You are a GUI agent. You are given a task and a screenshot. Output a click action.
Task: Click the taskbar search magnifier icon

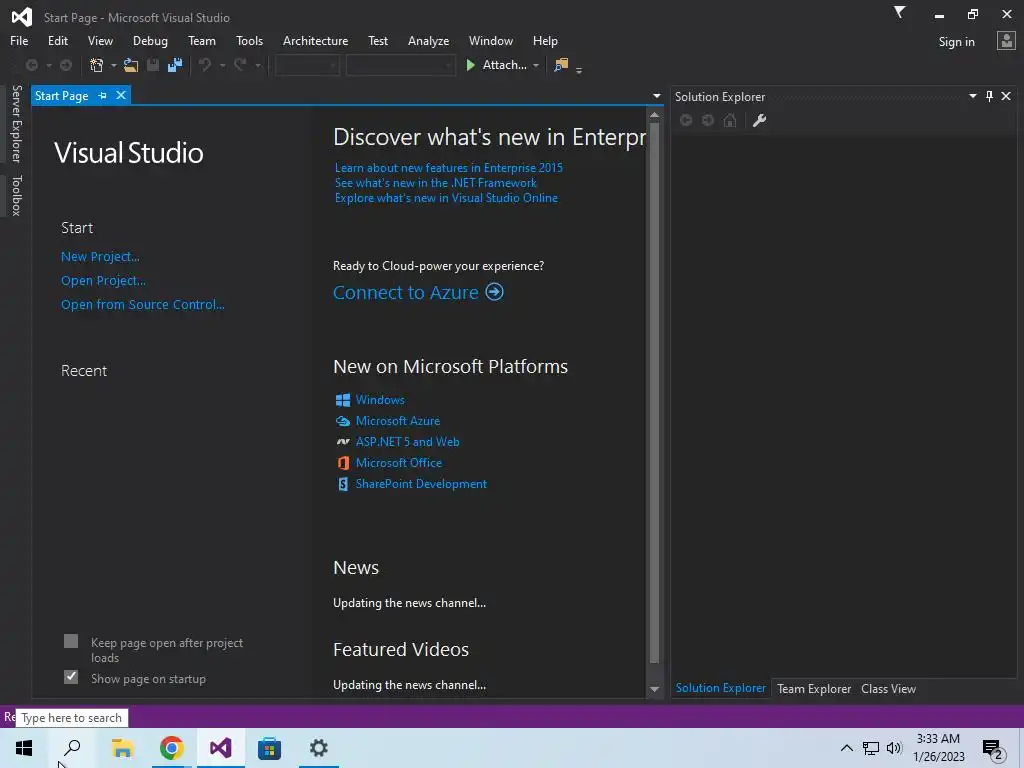tap(72, 748)
